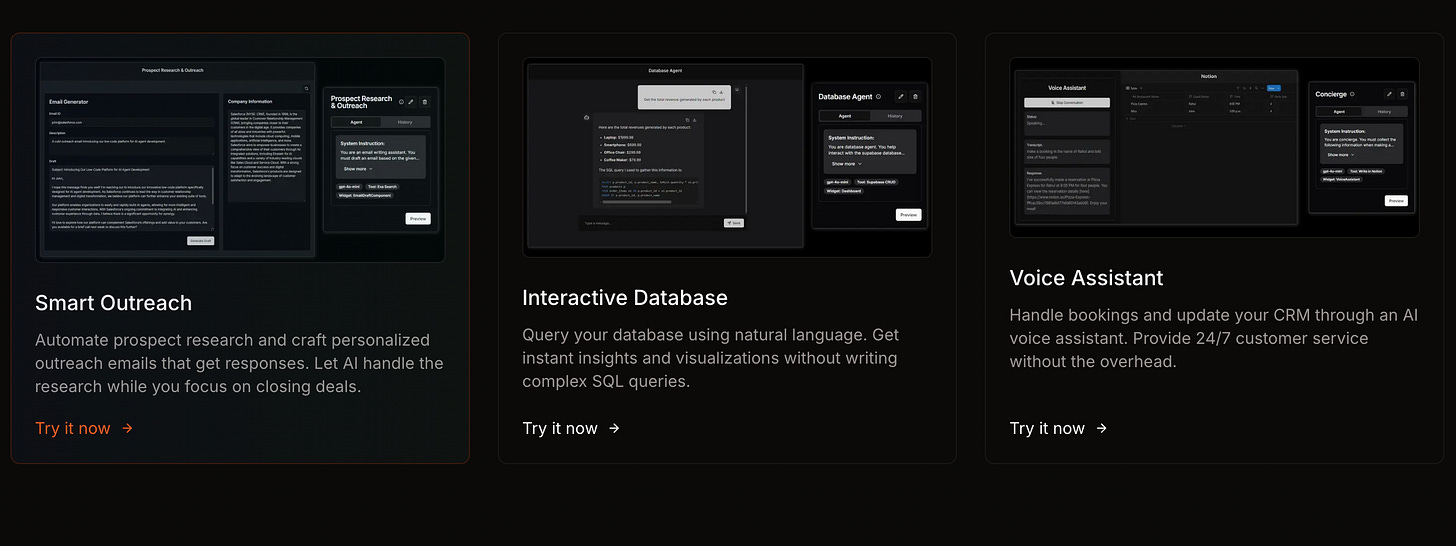Click the Interactive Database 'Try it now' link
1456x546 pixels.
tap(571, 428)
